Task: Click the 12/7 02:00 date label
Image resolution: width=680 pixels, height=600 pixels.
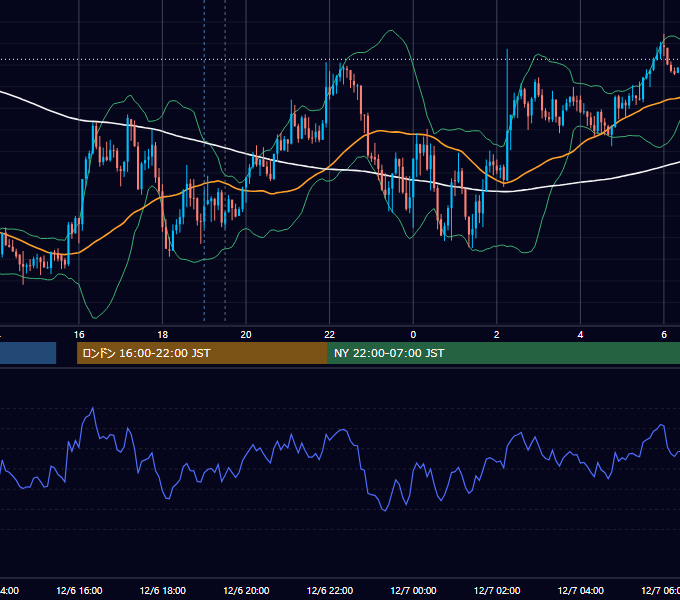Action: click(x=497, y=590)
